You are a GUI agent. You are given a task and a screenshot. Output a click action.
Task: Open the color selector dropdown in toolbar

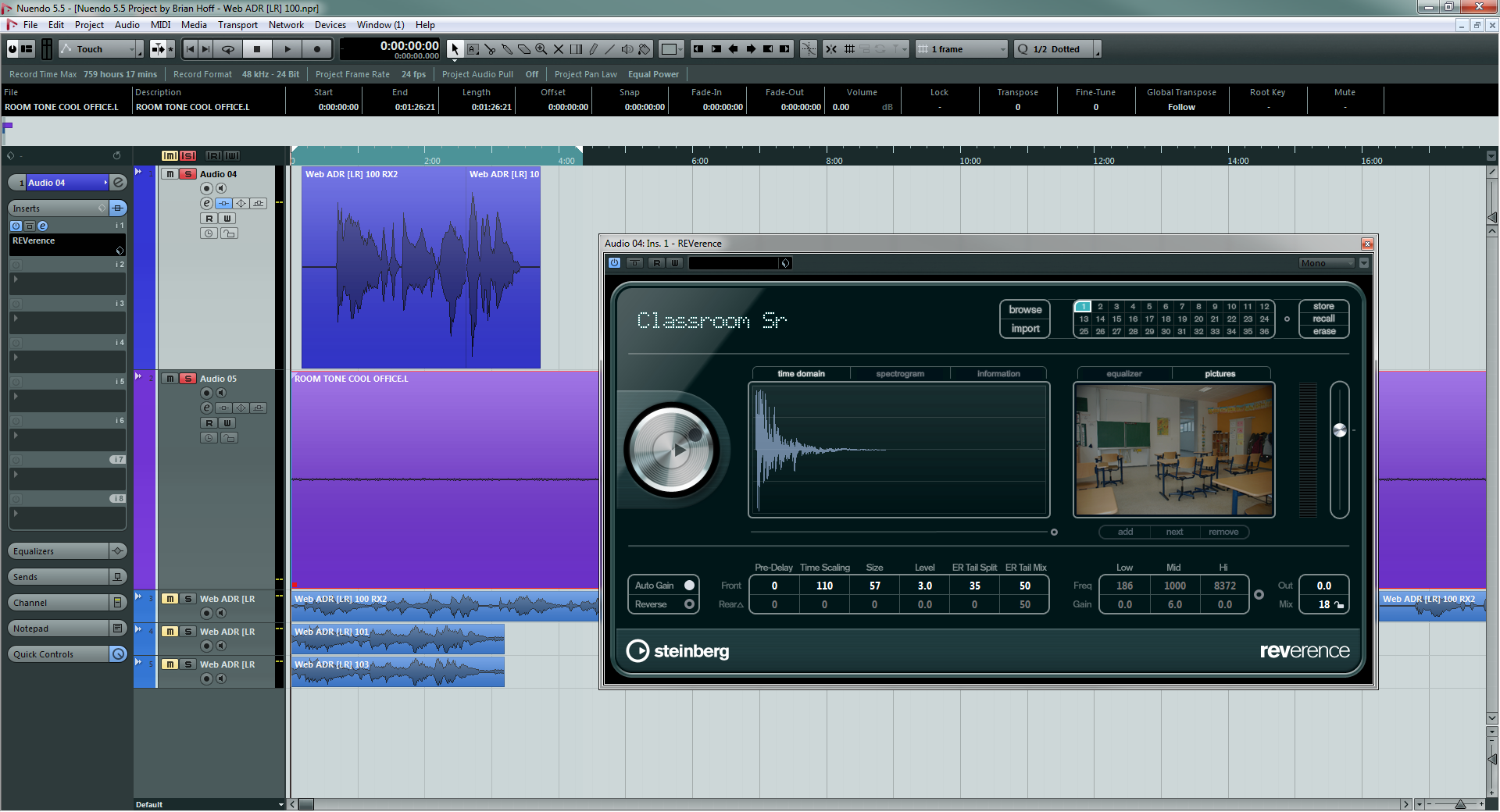coord(670,49)
